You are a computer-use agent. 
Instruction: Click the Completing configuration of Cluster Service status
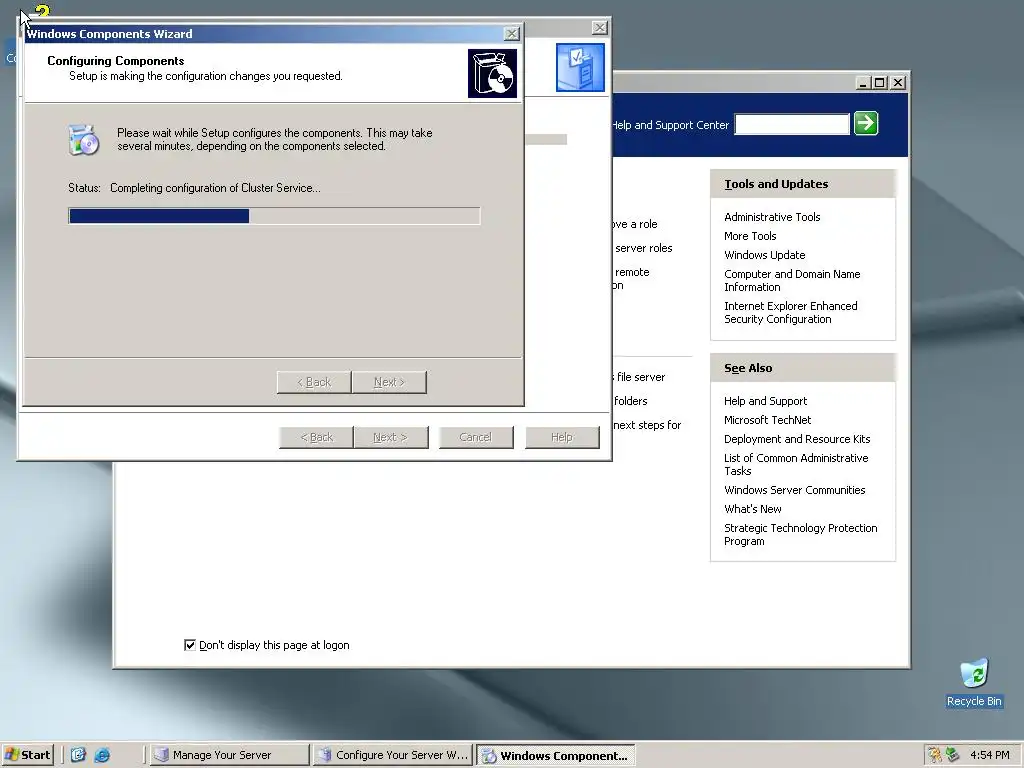point(215,188)
